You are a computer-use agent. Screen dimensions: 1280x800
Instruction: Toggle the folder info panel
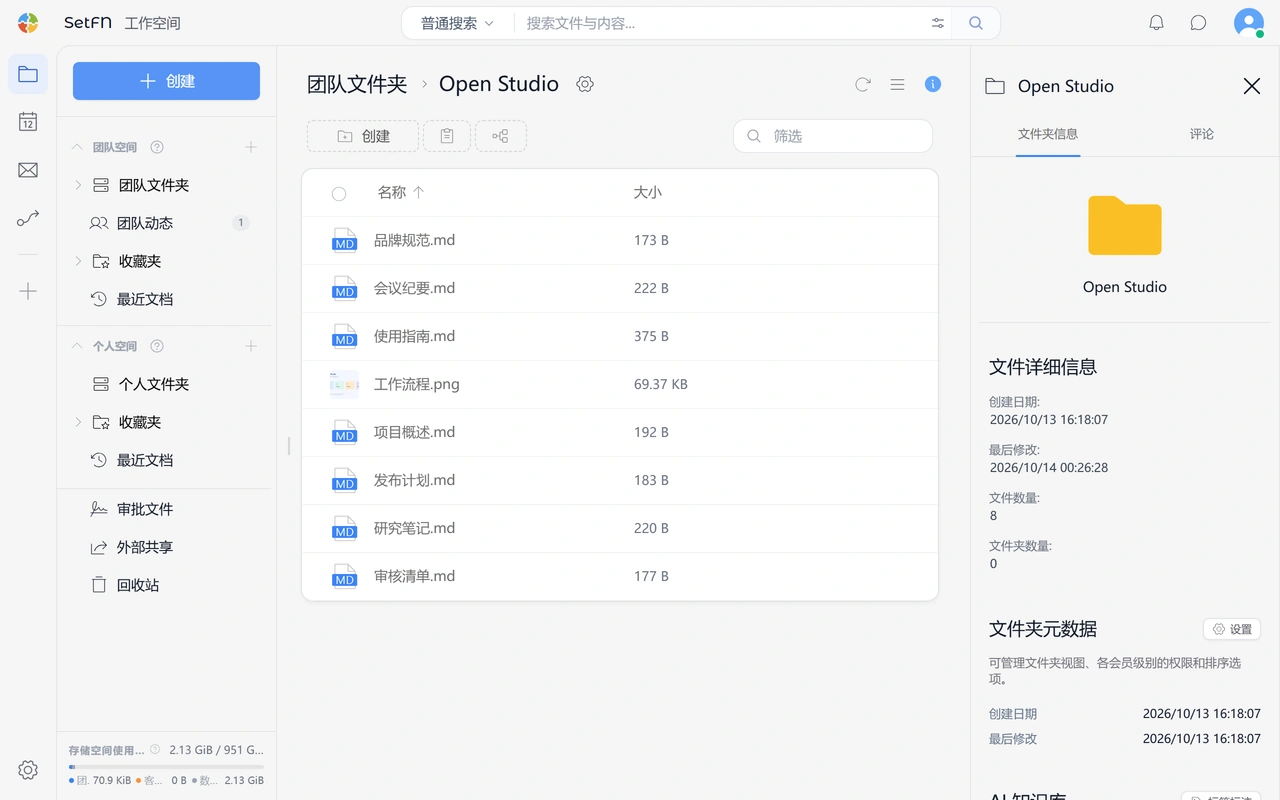coord(933,85)
